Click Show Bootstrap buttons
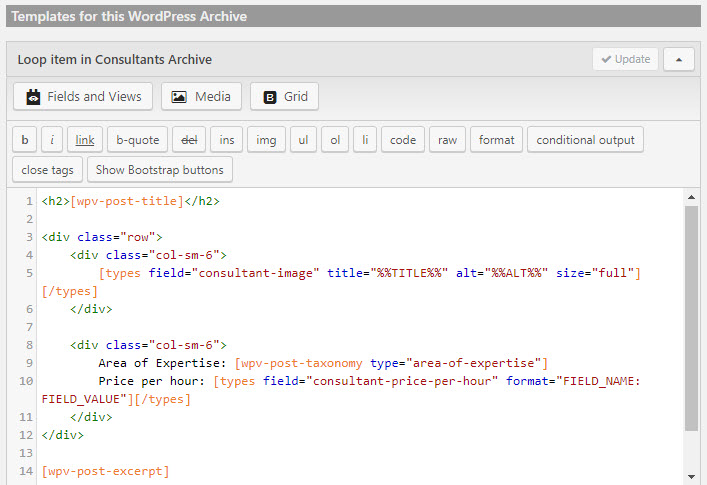 click(x=160, y=170)
